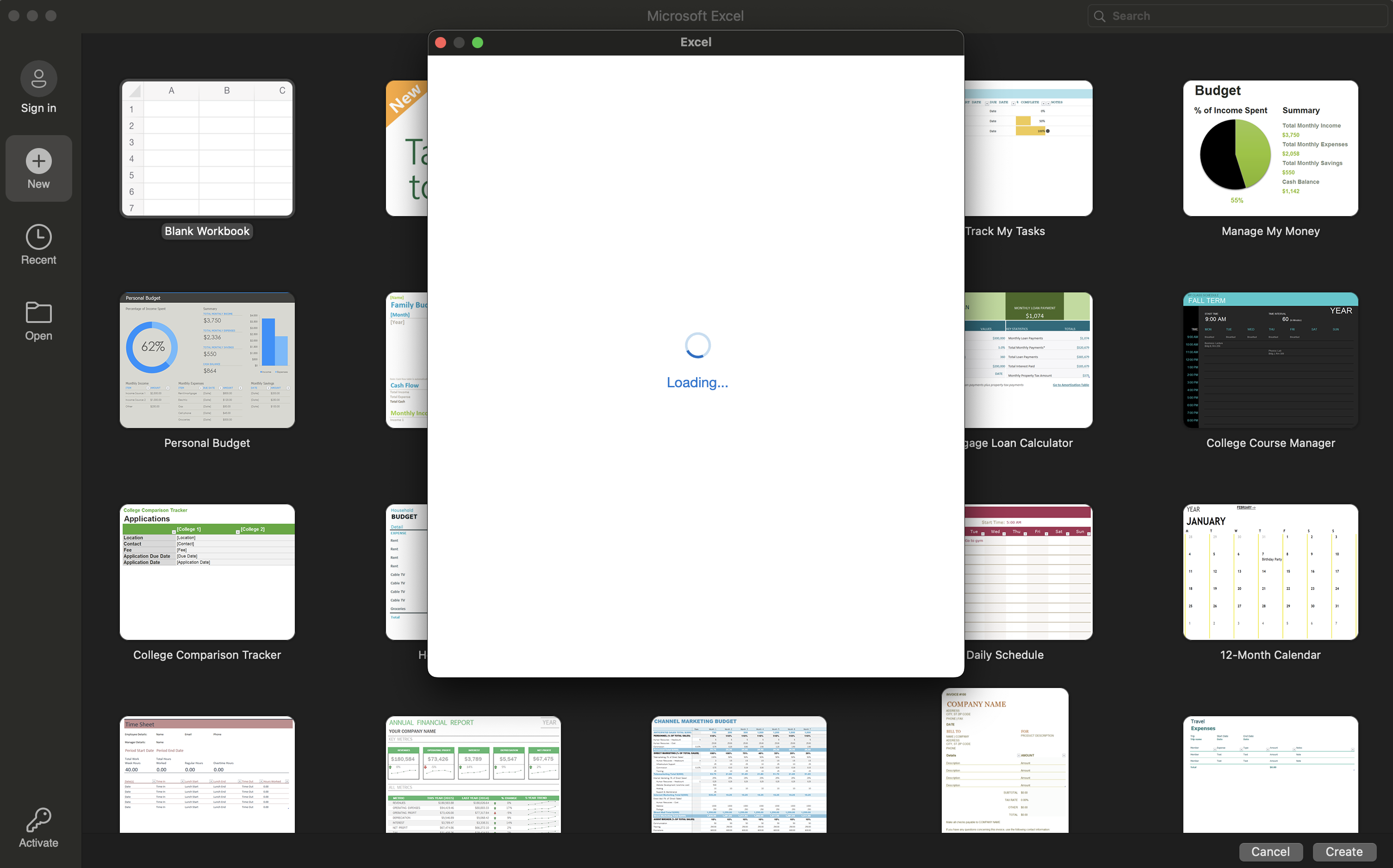The image size is (1393, 868).
Task: Select the Blank Workbook template
Action: (207, 149)
